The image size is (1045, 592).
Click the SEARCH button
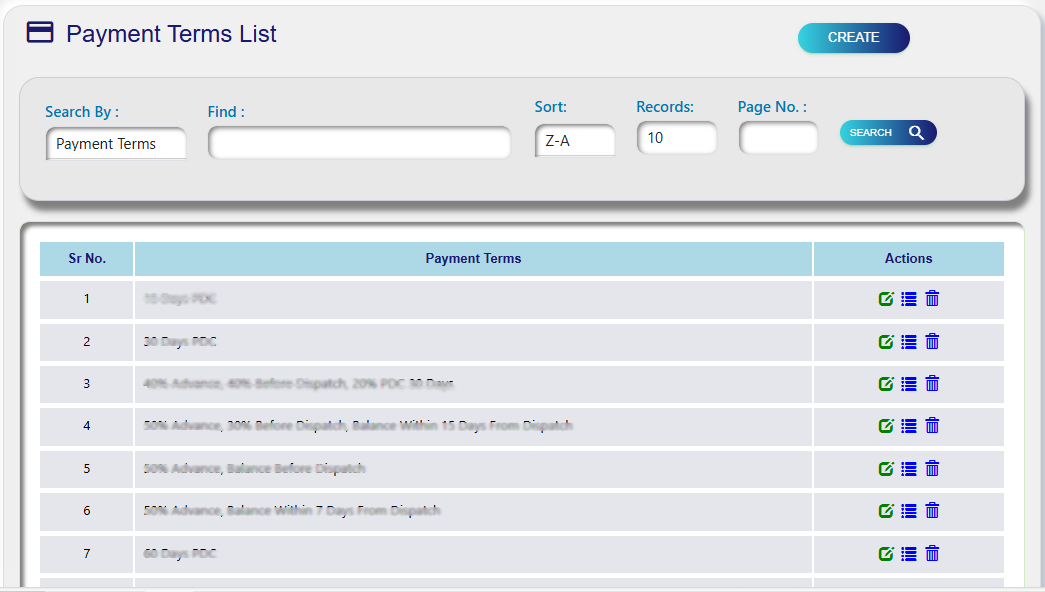(x=888, y=133)
